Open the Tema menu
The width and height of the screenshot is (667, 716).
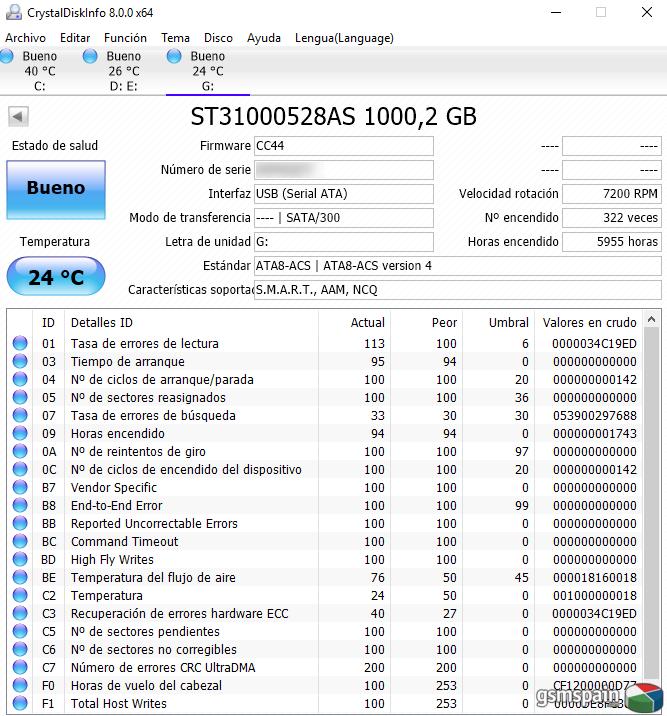point(175,38)
